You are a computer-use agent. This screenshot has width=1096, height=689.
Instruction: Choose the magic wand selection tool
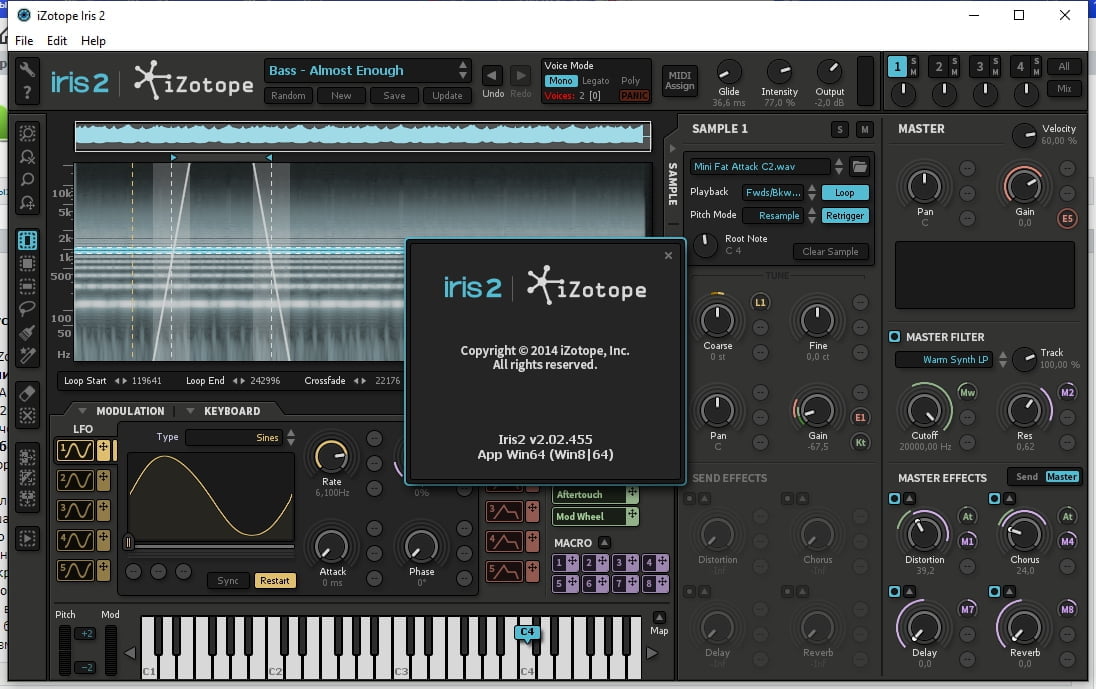click(x=28, y=355)
